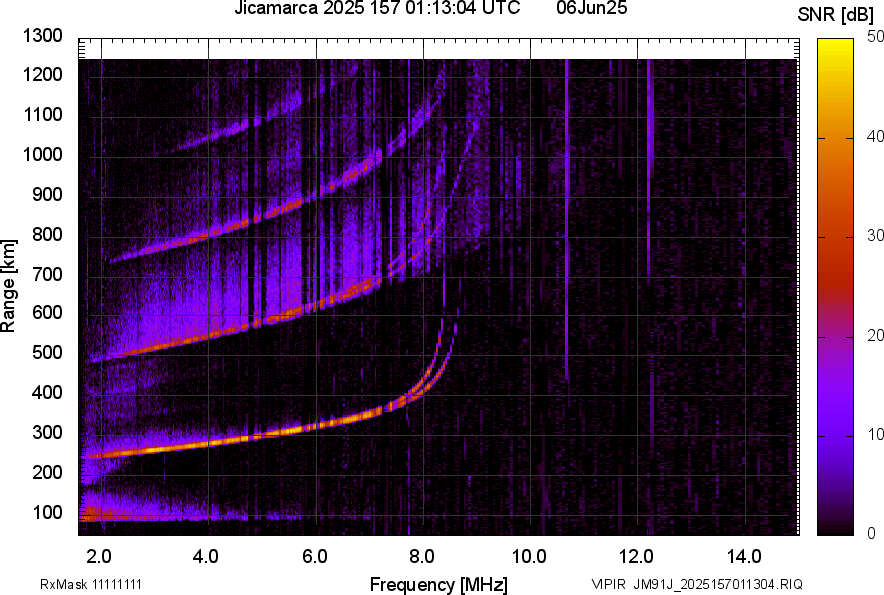Click range tick label '600'

47,312
